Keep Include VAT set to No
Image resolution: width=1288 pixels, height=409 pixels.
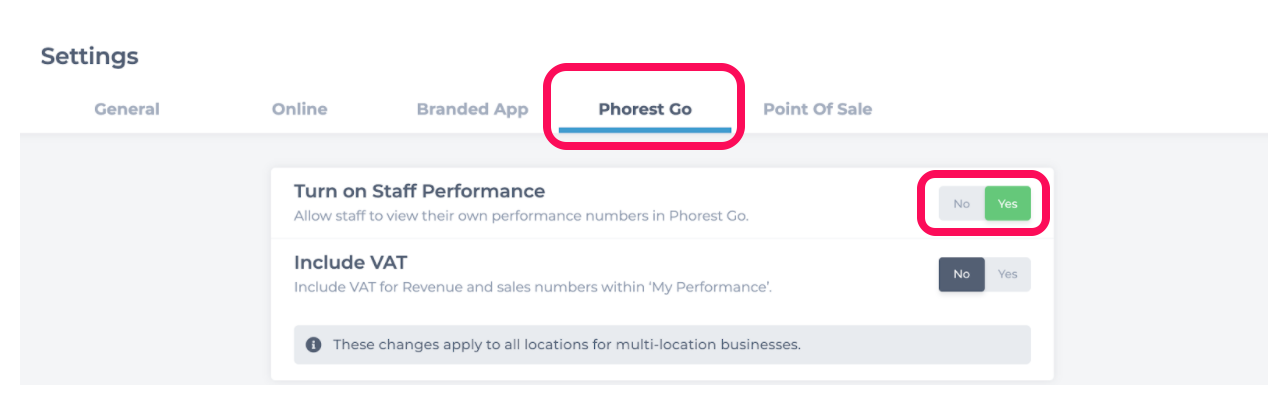point(962,274)
